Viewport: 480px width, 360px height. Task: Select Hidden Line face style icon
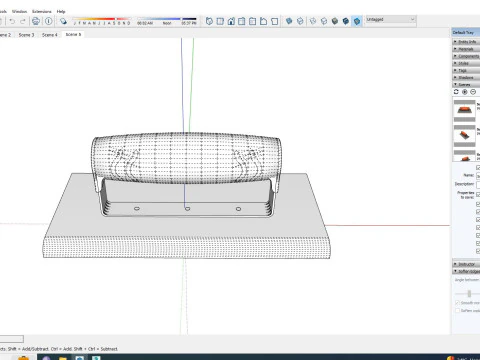point(324,21)
